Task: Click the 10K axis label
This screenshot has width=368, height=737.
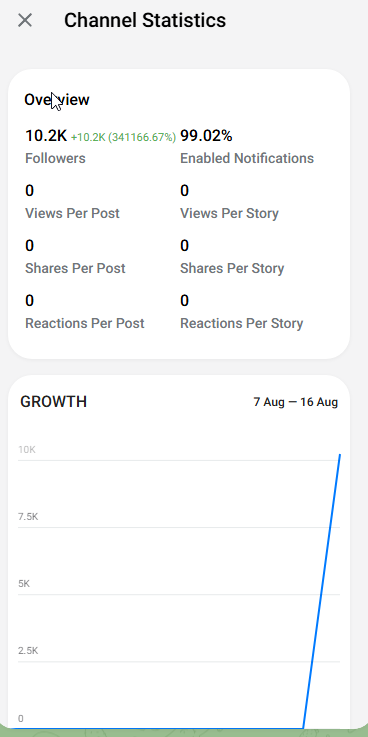Action: 27,450
